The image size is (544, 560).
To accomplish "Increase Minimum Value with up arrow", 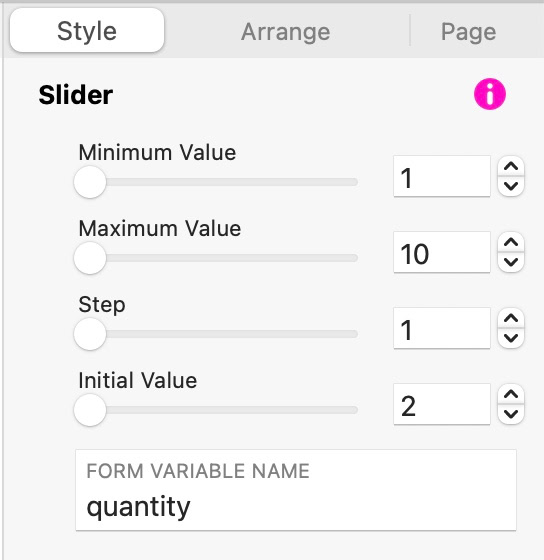I will (511, 166).
